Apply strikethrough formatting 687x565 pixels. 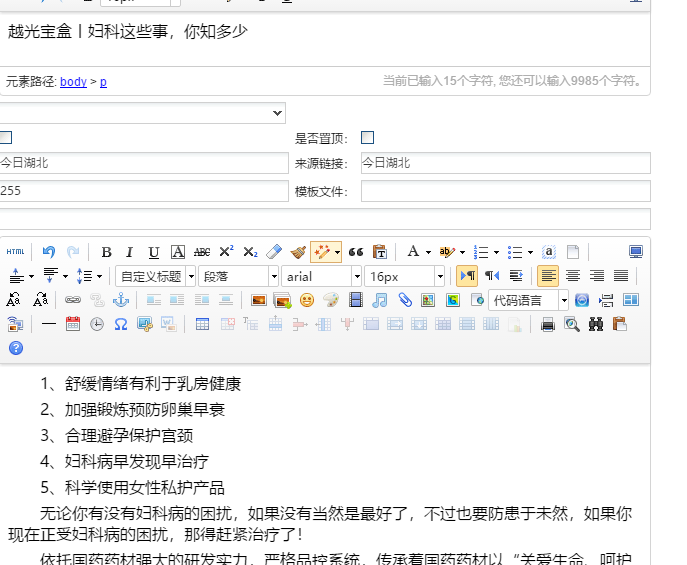coord(202,252)
